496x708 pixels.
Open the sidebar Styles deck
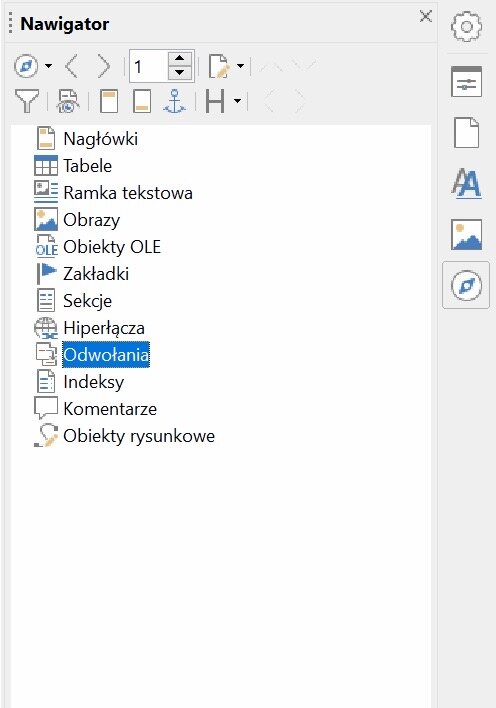[x=466, y=183]
